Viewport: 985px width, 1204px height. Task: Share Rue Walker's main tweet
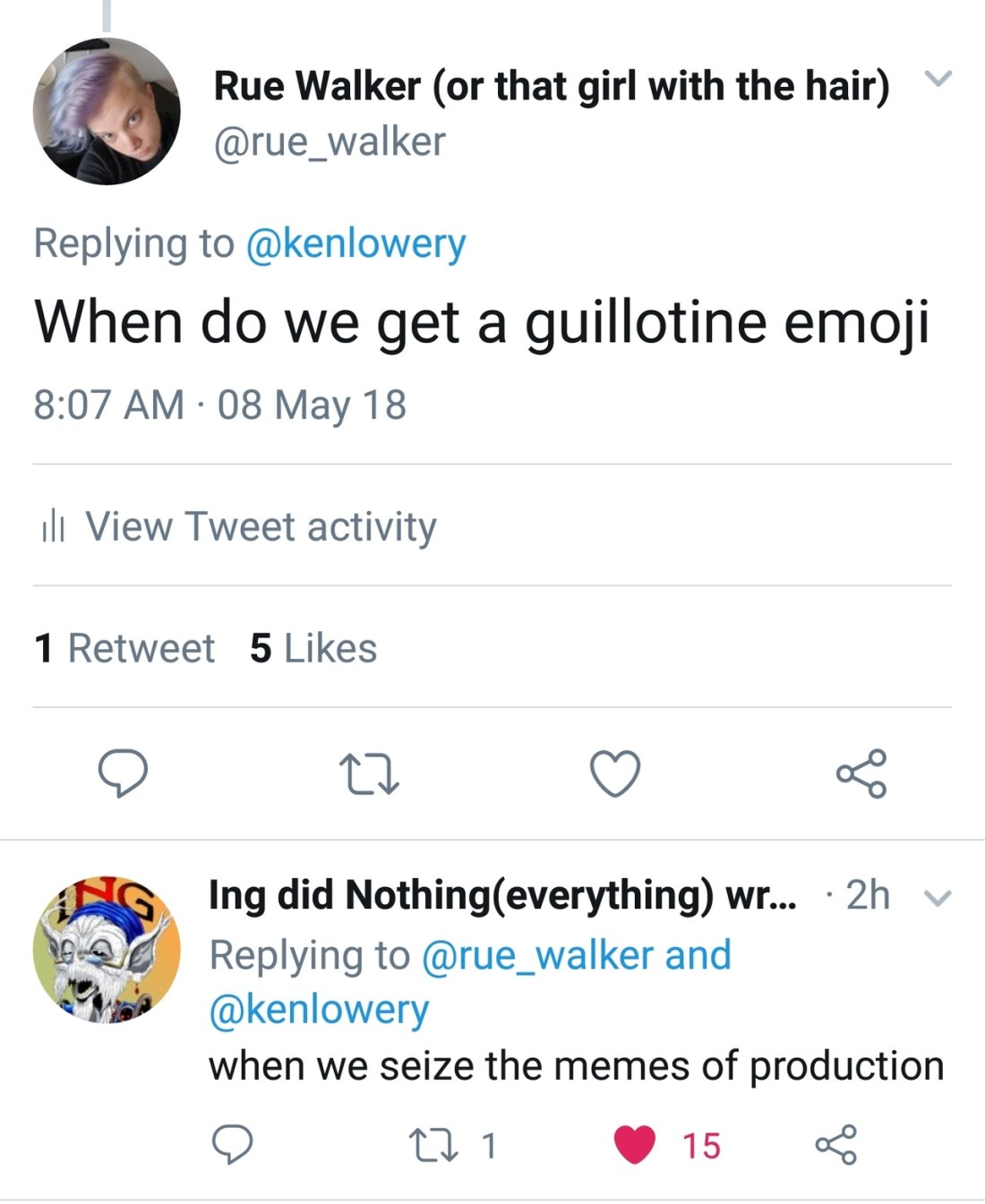(x=861, y=773)
